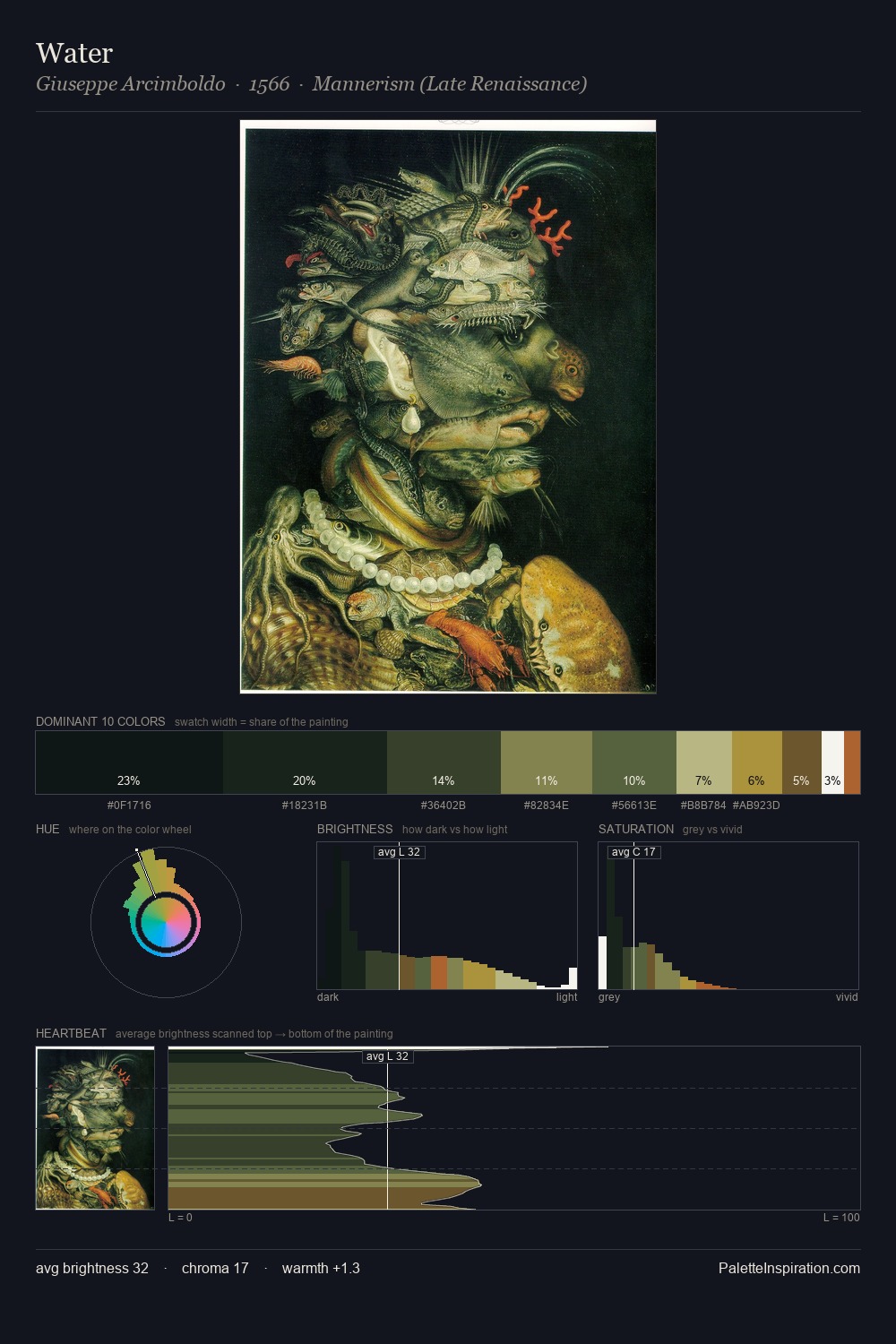Click the year 1566

click(x=269, y=84)
